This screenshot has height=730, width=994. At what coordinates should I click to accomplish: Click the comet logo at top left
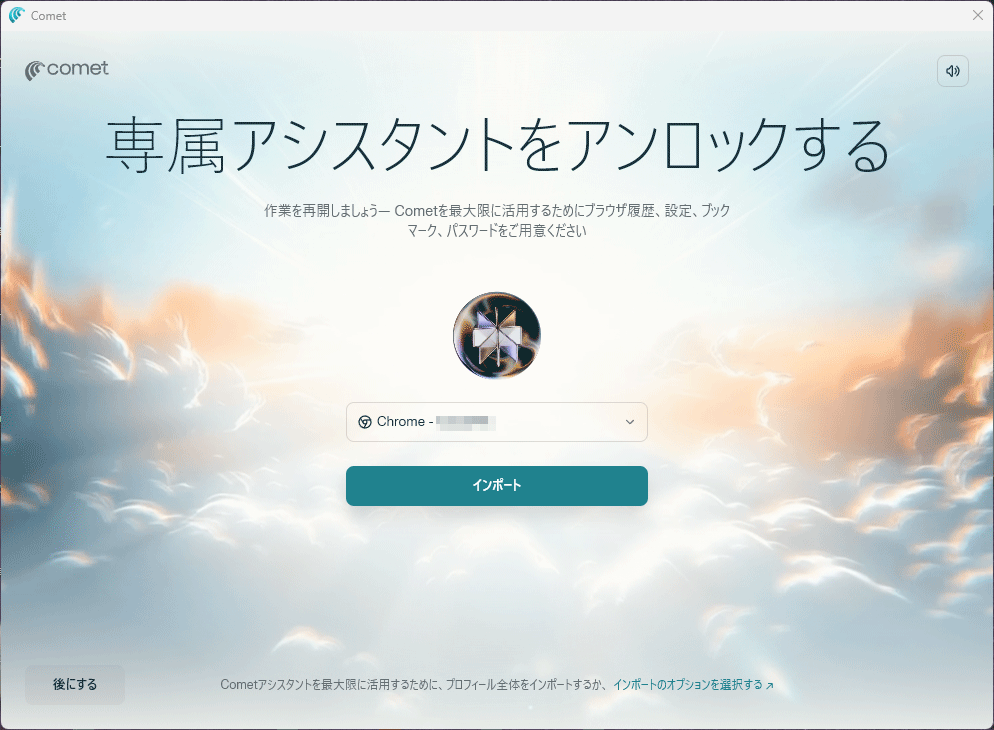[67, 70]
